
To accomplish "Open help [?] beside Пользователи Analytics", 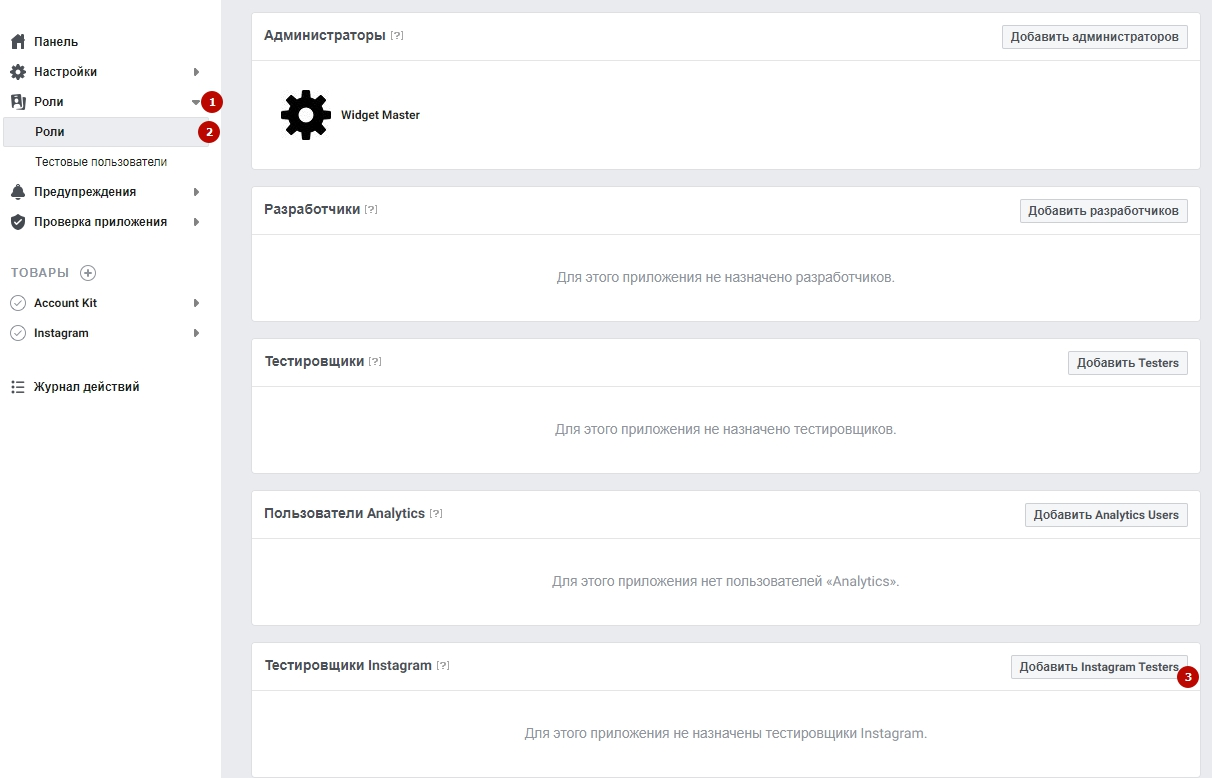I will pos(436,513).
